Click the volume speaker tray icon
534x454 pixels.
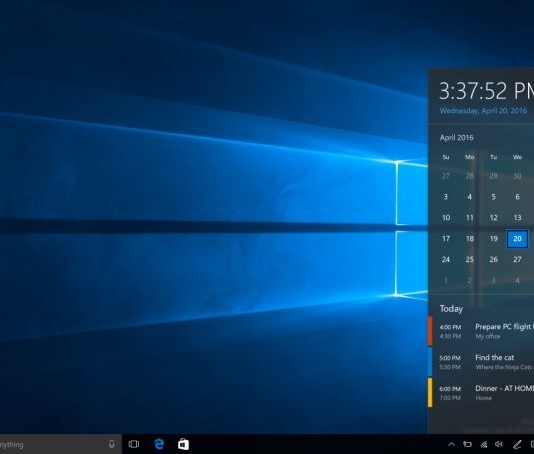[x=499, y=444]
